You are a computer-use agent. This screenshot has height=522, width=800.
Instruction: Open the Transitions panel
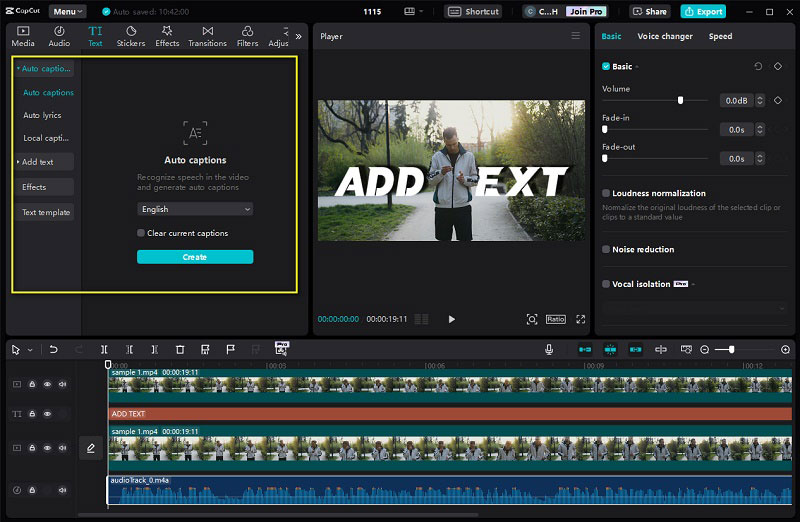point(207,37)
